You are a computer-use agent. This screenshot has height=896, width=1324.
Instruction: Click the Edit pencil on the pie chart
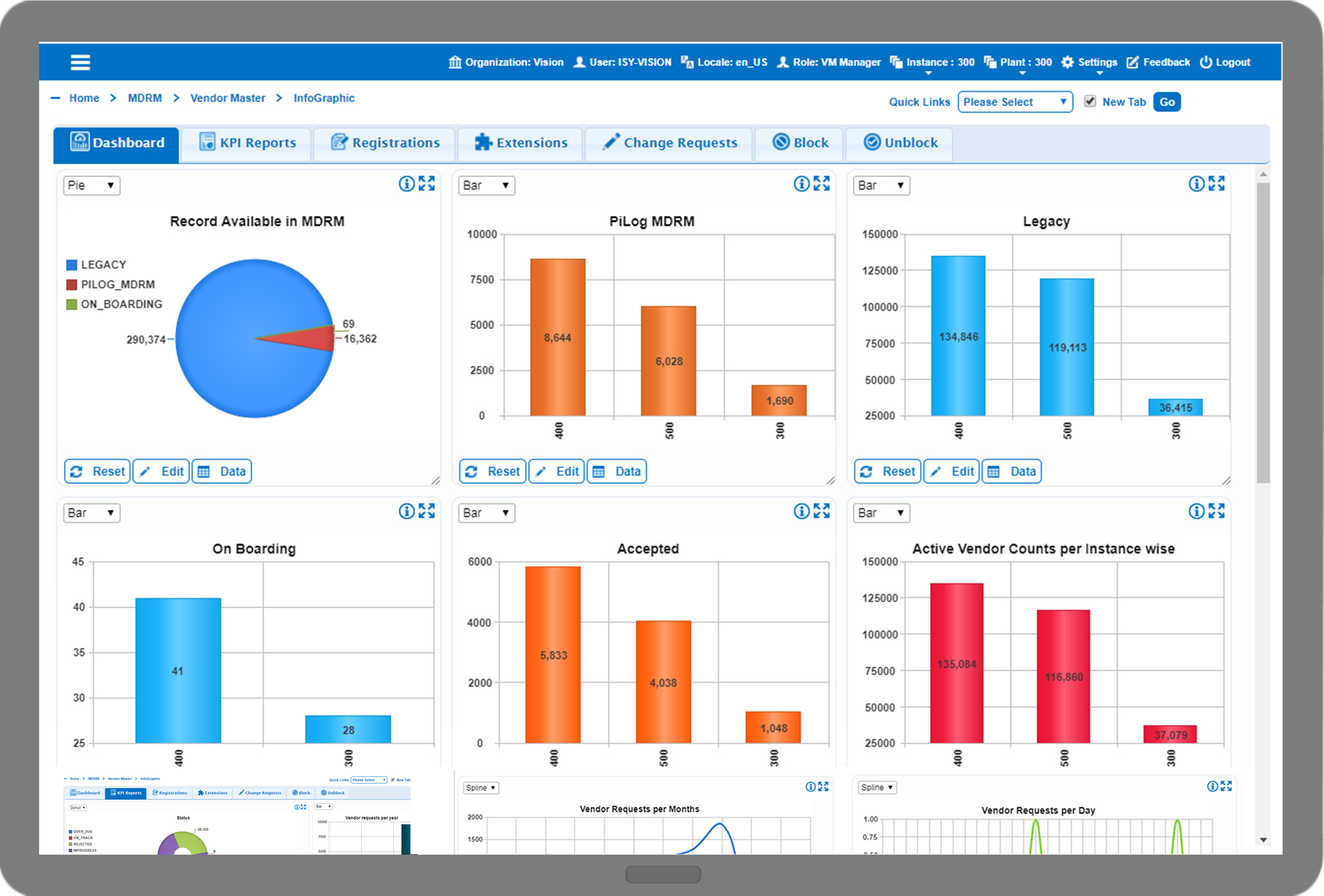point(160,471)
